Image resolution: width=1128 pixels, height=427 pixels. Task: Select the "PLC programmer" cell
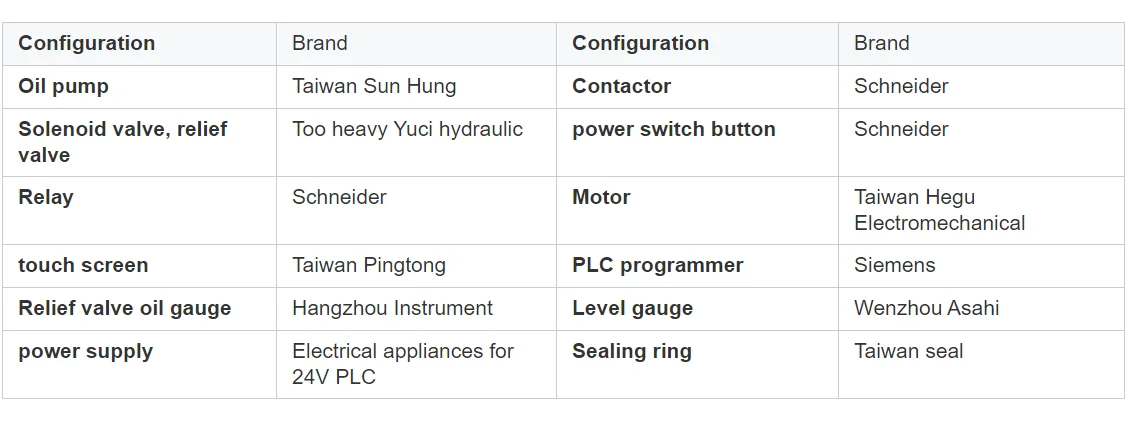point(657,266)
